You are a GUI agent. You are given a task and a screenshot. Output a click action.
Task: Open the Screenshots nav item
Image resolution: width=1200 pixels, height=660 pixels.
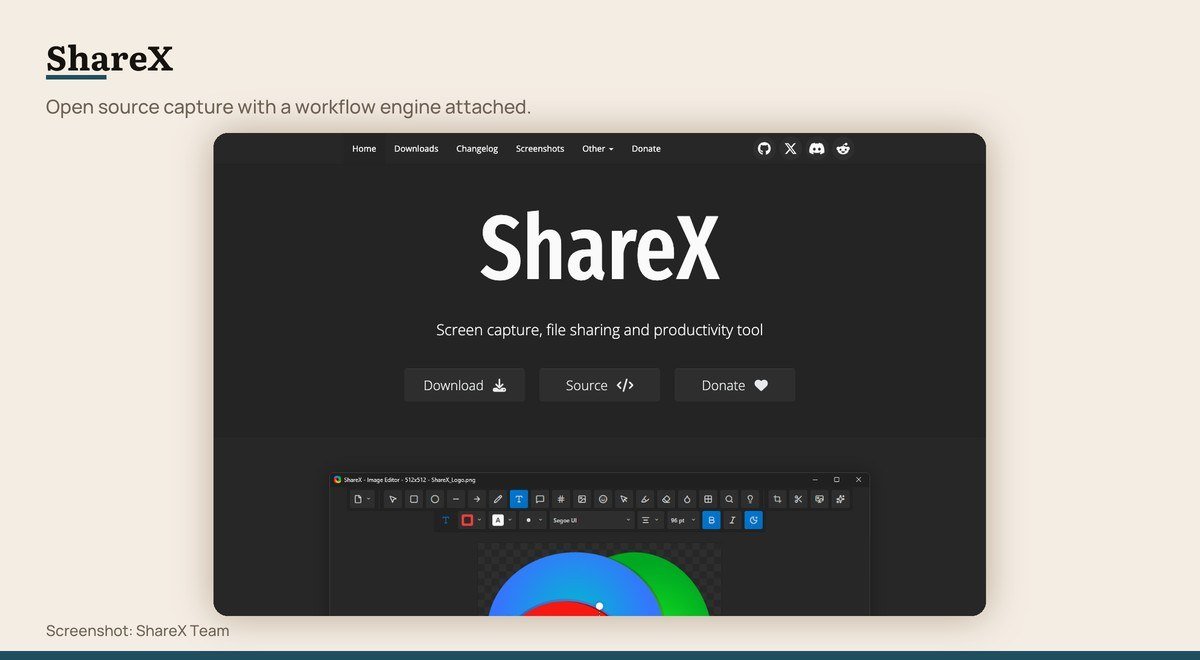(x=540, y=148)
